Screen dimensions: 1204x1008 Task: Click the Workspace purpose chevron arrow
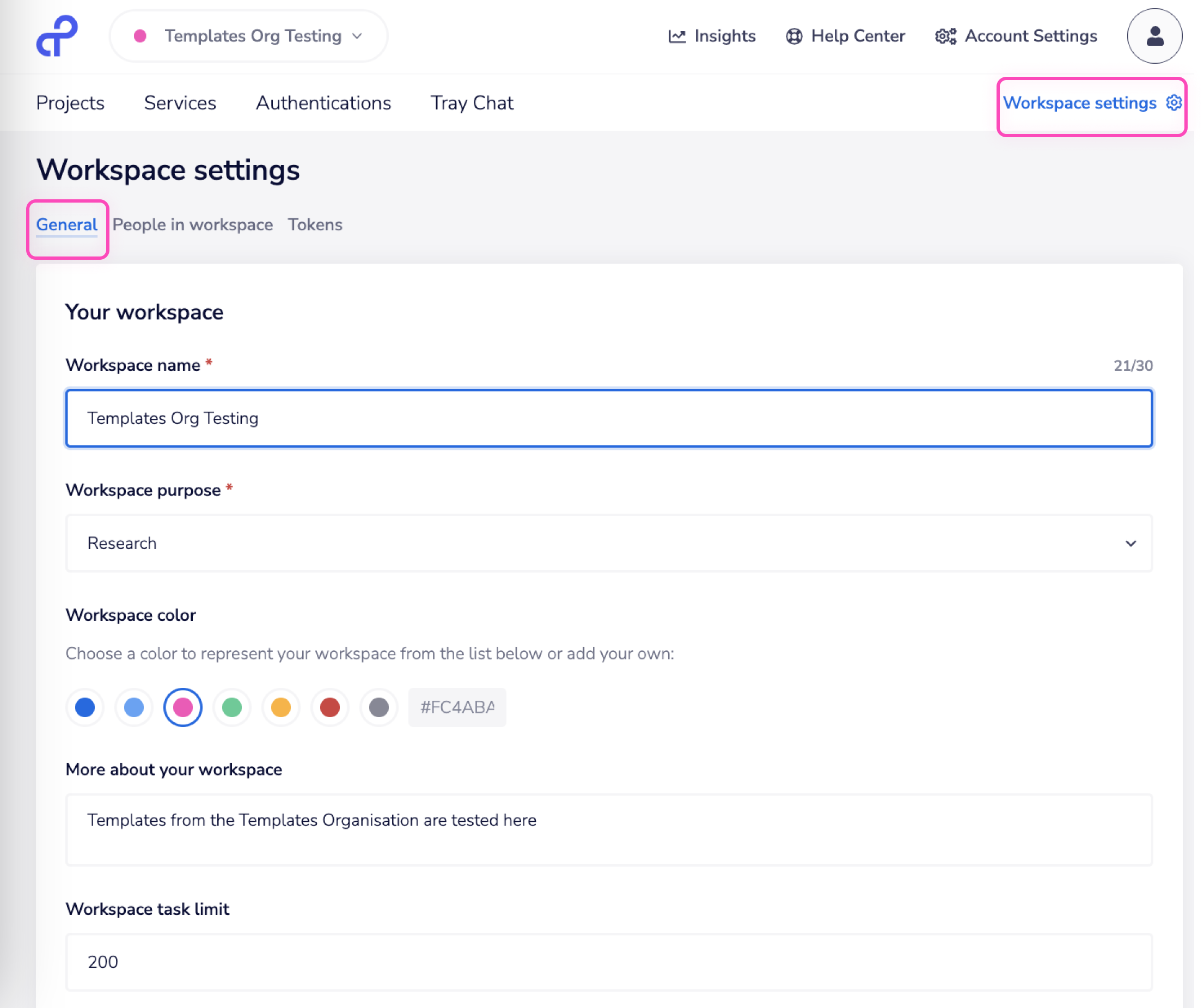click(x=1130, y=543)
